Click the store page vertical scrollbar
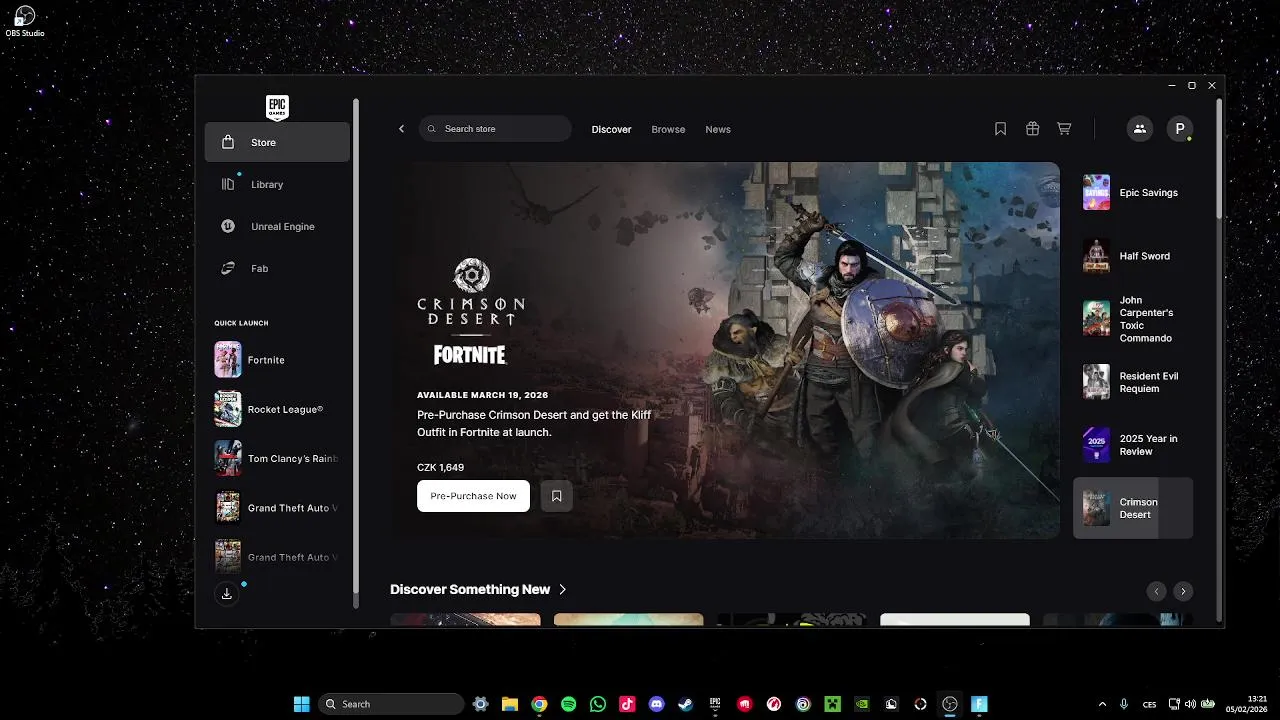 click(1219, 160)
